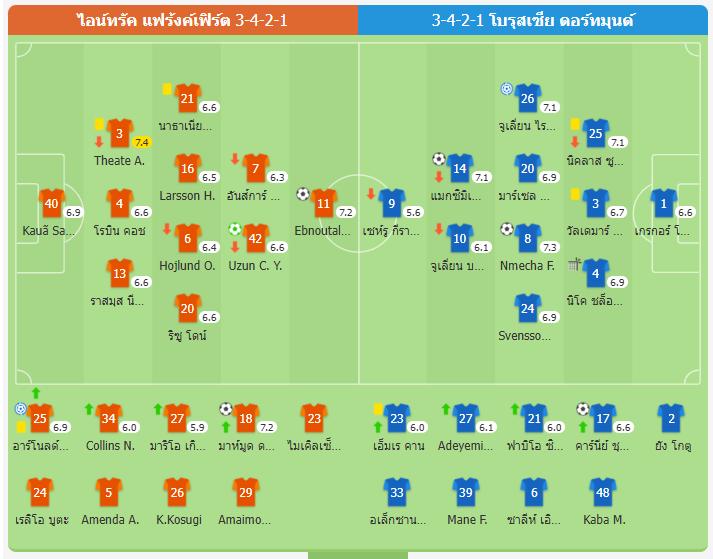This screenshot has height=559, width=713.
Task: Click K.Kosugi number 26 substitute jersey
Action: pyautogui.click(x=177, y=493)
